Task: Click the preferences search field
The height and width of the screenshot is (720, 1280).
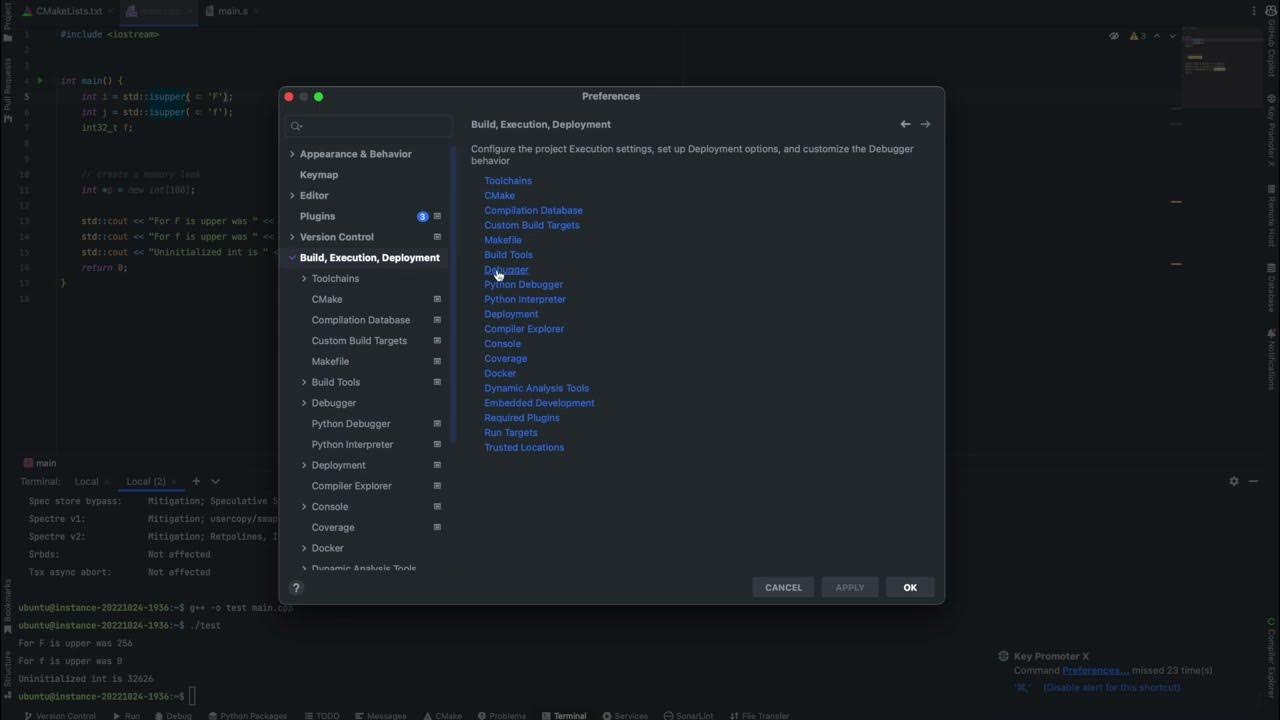Action: [x=370, y=126]
